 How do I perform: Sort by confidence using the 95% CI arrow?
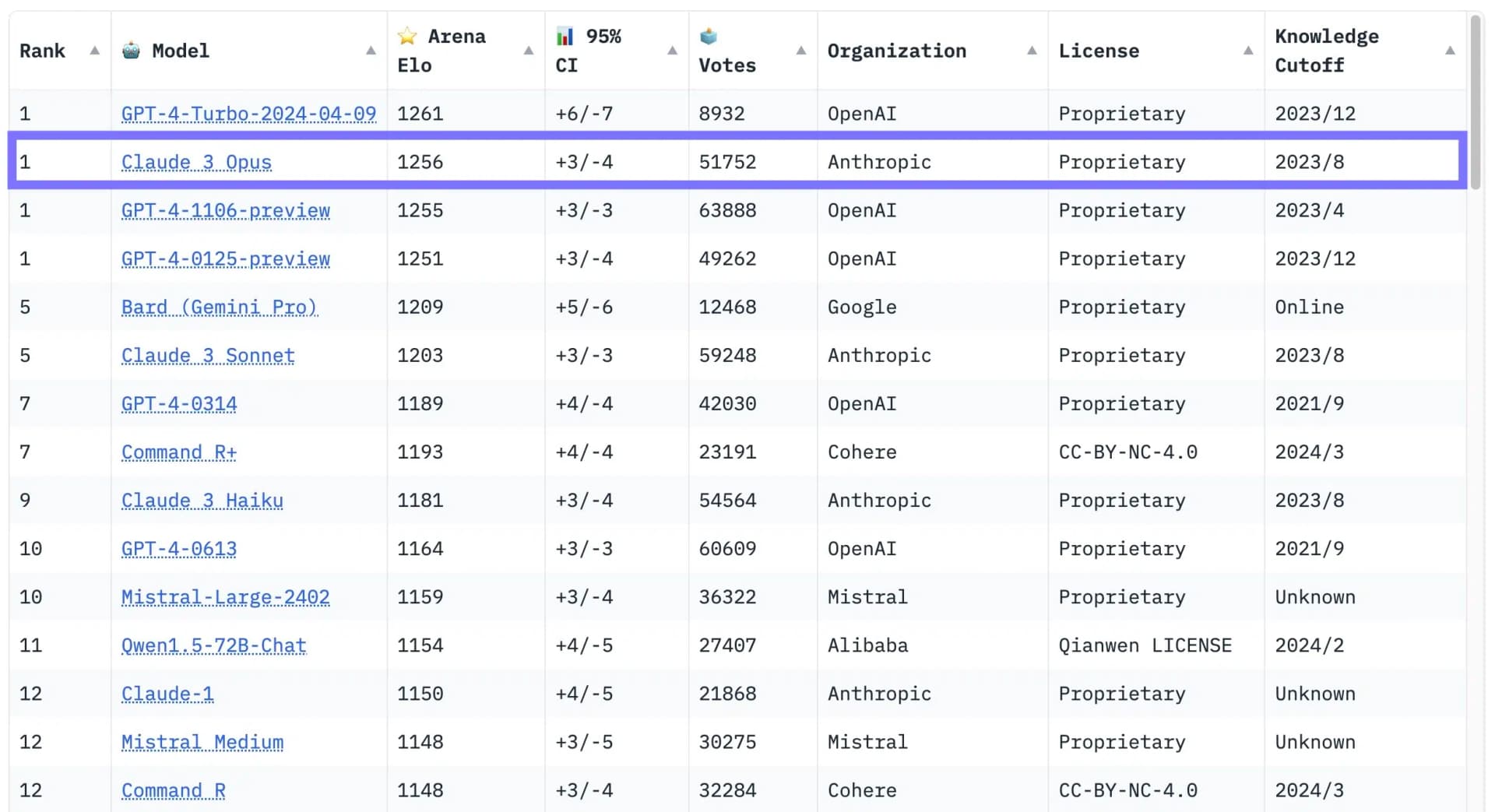[x=672, y=50]
